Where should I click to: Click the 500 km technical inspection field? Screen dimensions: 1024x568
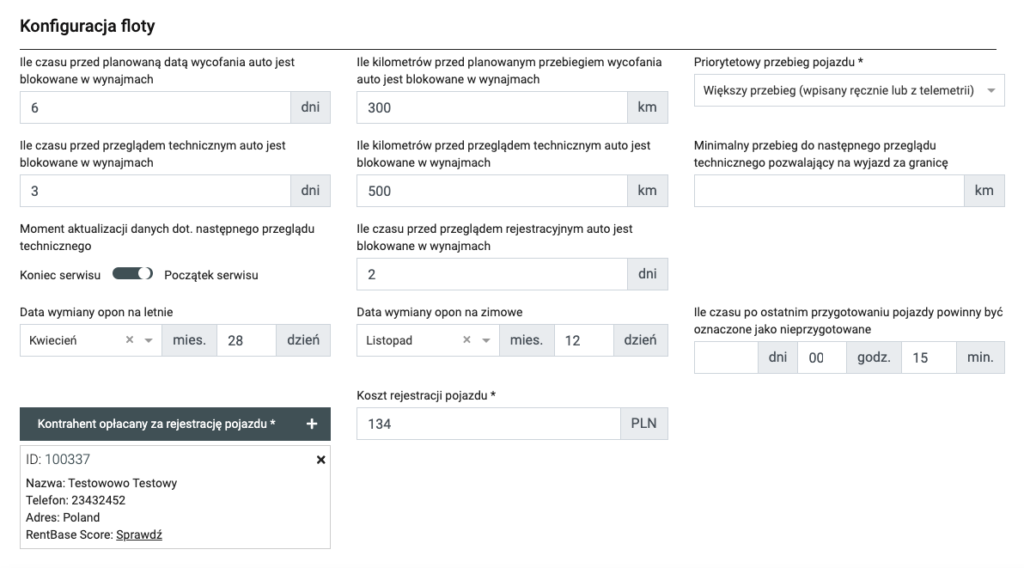coord(491,190)
